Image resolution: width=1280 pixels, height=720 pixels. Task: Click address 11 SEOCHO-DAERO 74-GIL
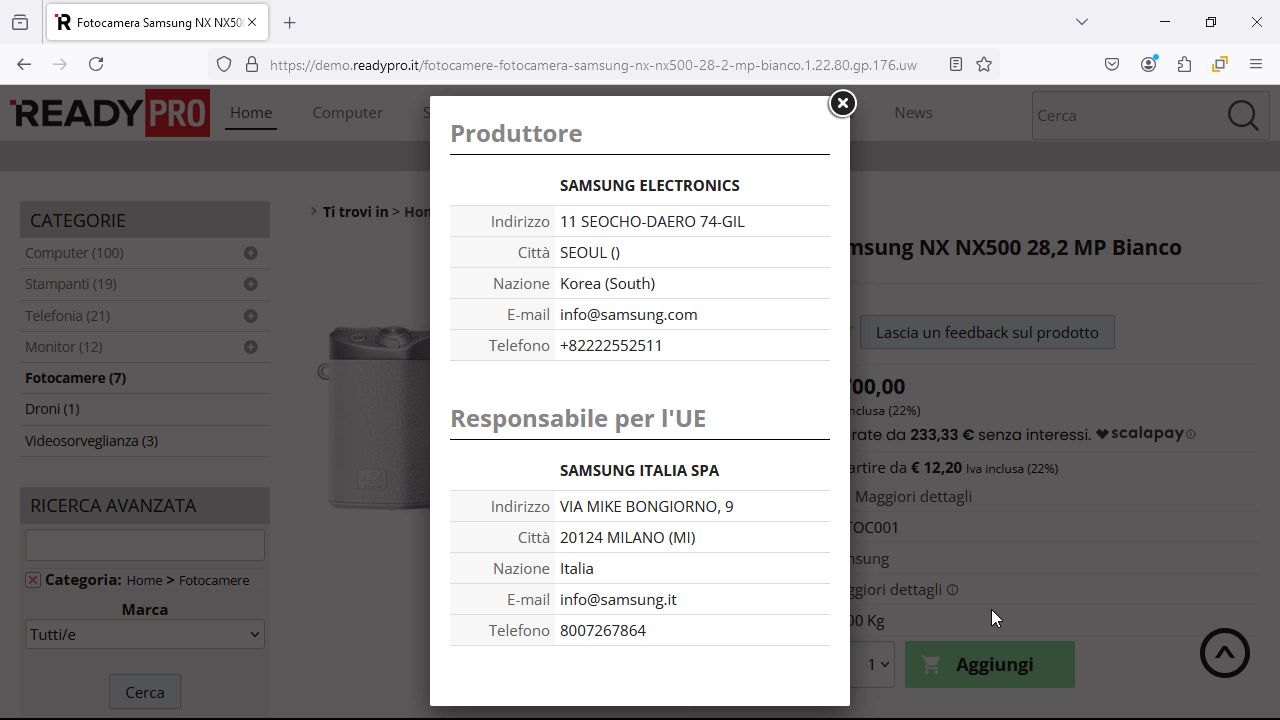[652, 222]
